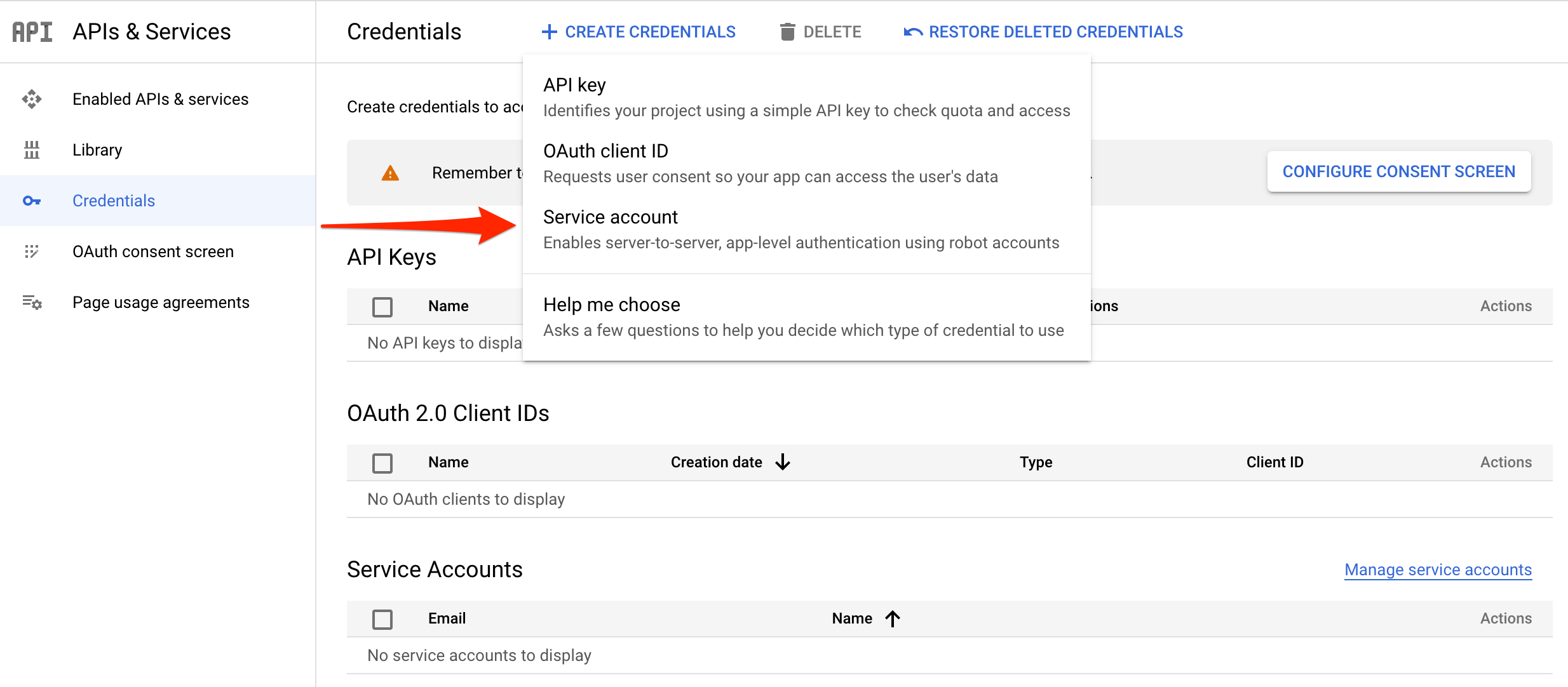Image resolution: width=1568 pixels, height=687 pixels.
Task: Open Enabled APIs & services page
Action: pos(158,99)
